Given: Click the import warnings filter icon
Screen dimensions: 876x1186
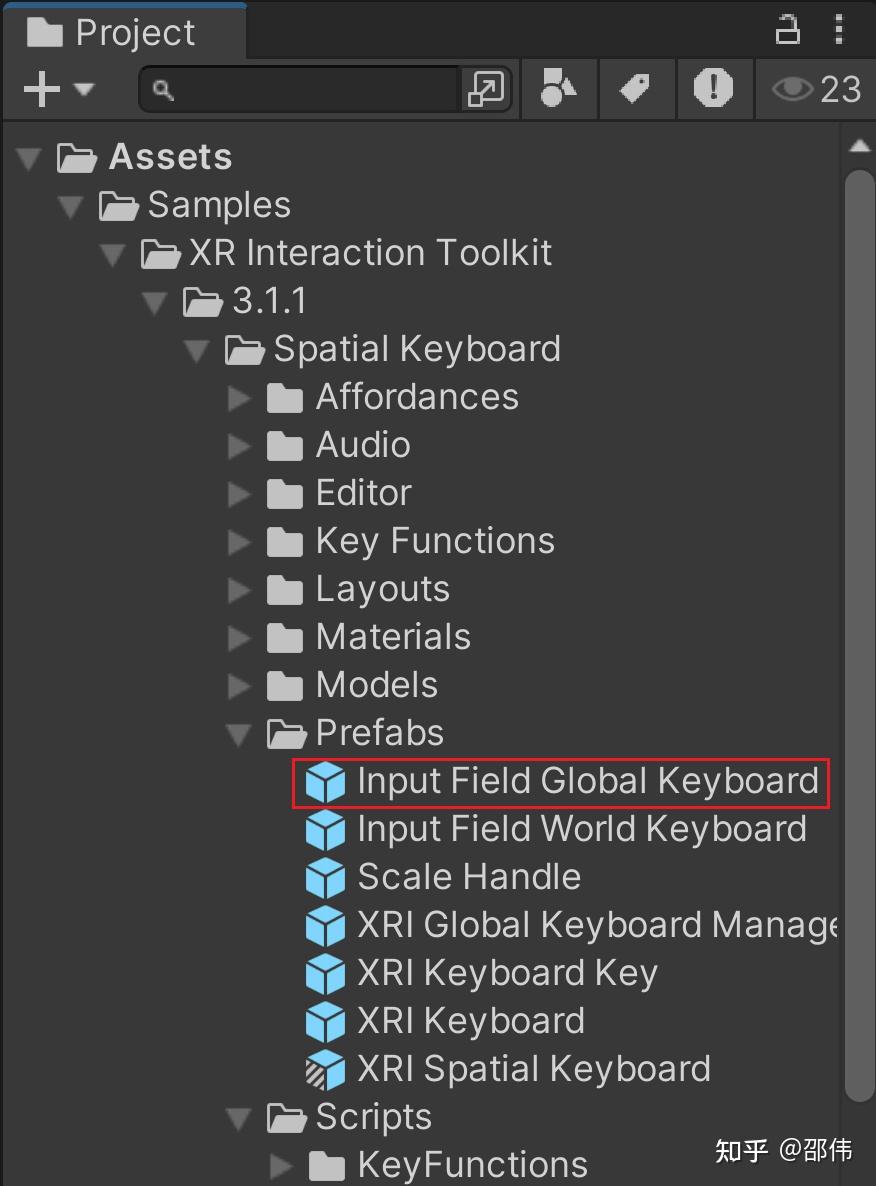Looking at the screenshot, I should [x=714, y=89].
